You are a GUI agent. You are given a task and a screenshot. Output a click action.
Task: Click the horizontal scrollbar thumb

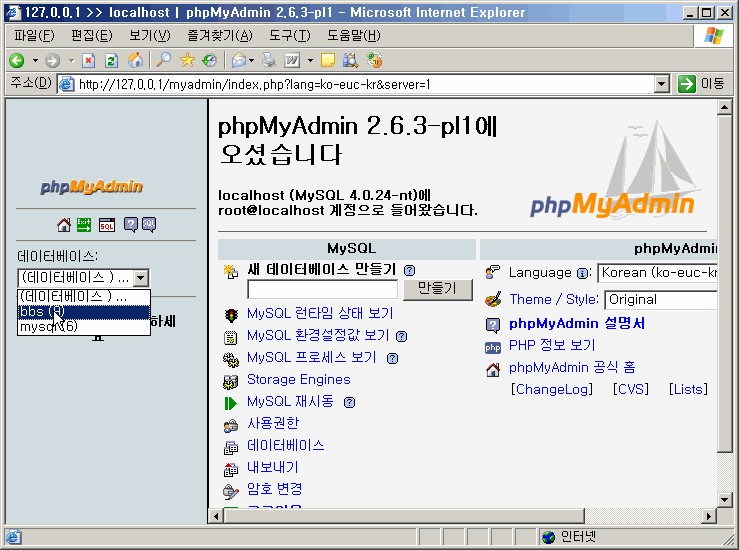click(404, 517)
